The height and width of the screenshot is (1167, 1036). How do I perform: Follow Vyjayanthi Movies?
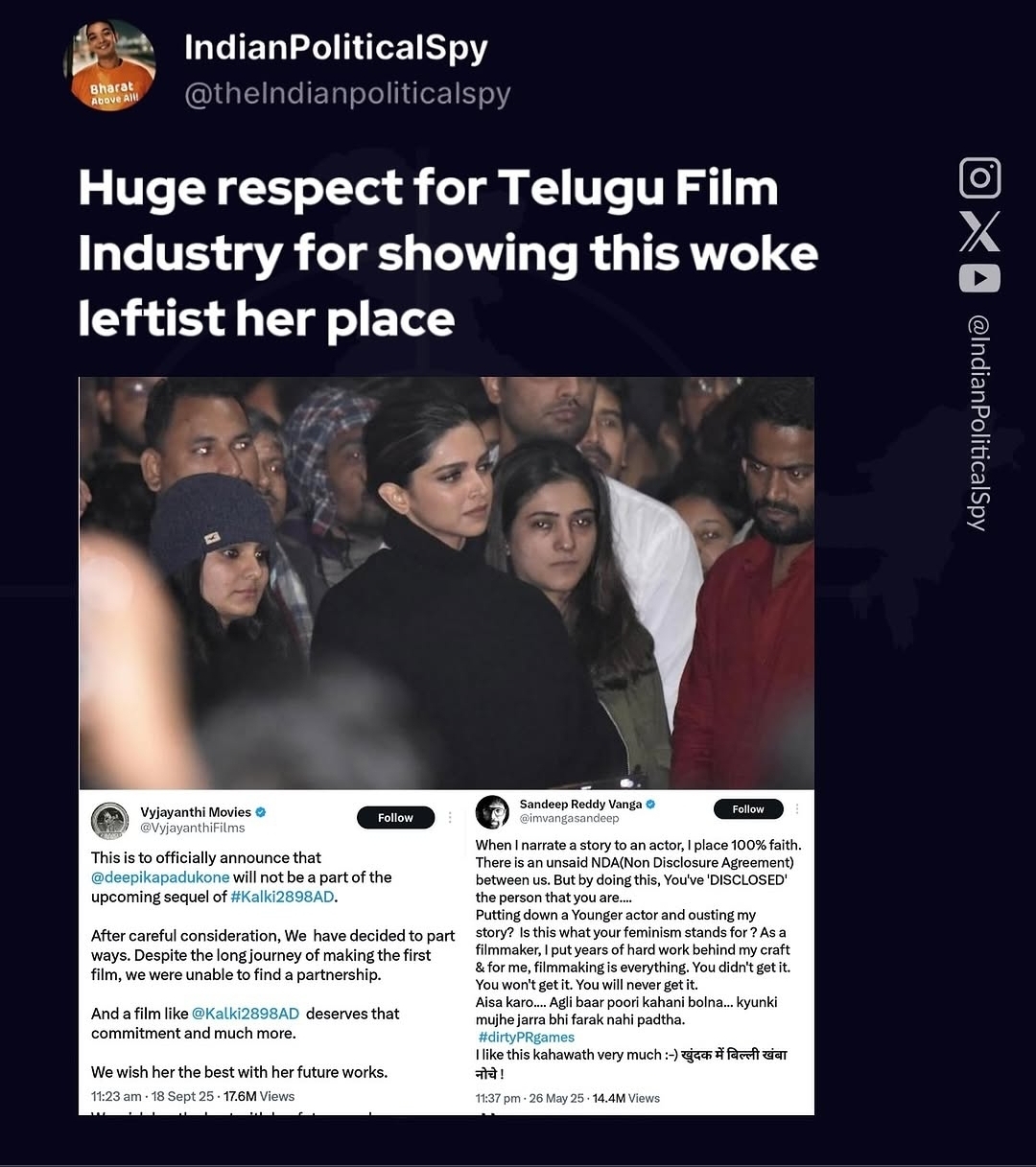[x=395, y=818]
